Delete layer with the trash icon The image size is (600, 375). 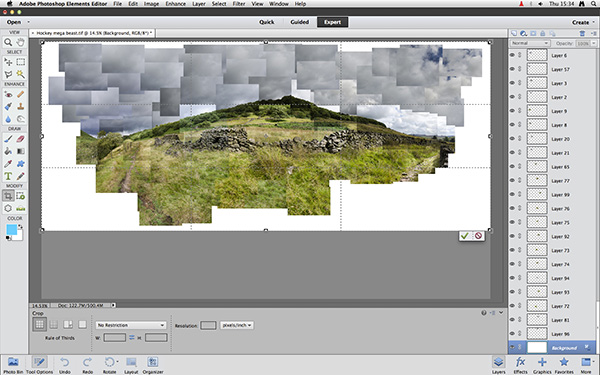582,33
